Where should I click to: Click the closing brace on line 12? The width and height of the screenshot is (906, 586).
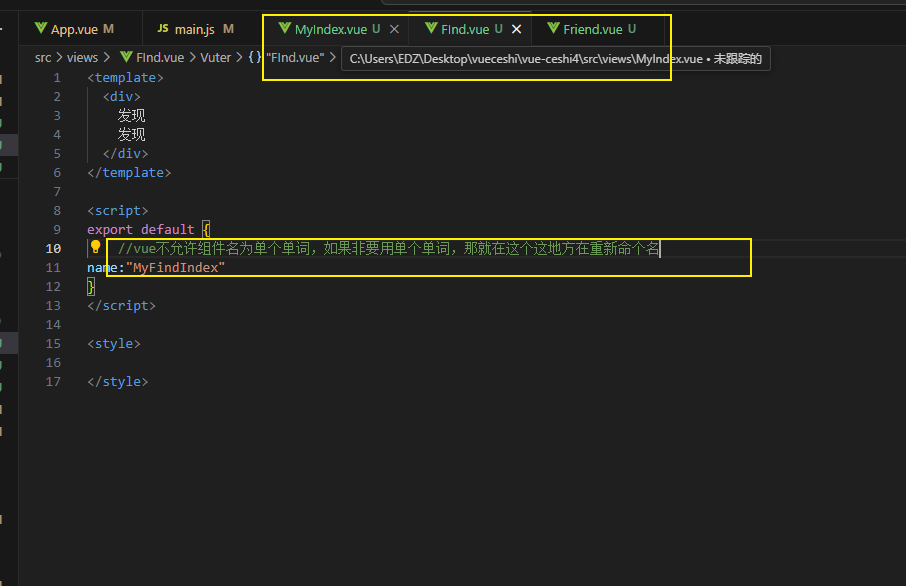point(91,287)
